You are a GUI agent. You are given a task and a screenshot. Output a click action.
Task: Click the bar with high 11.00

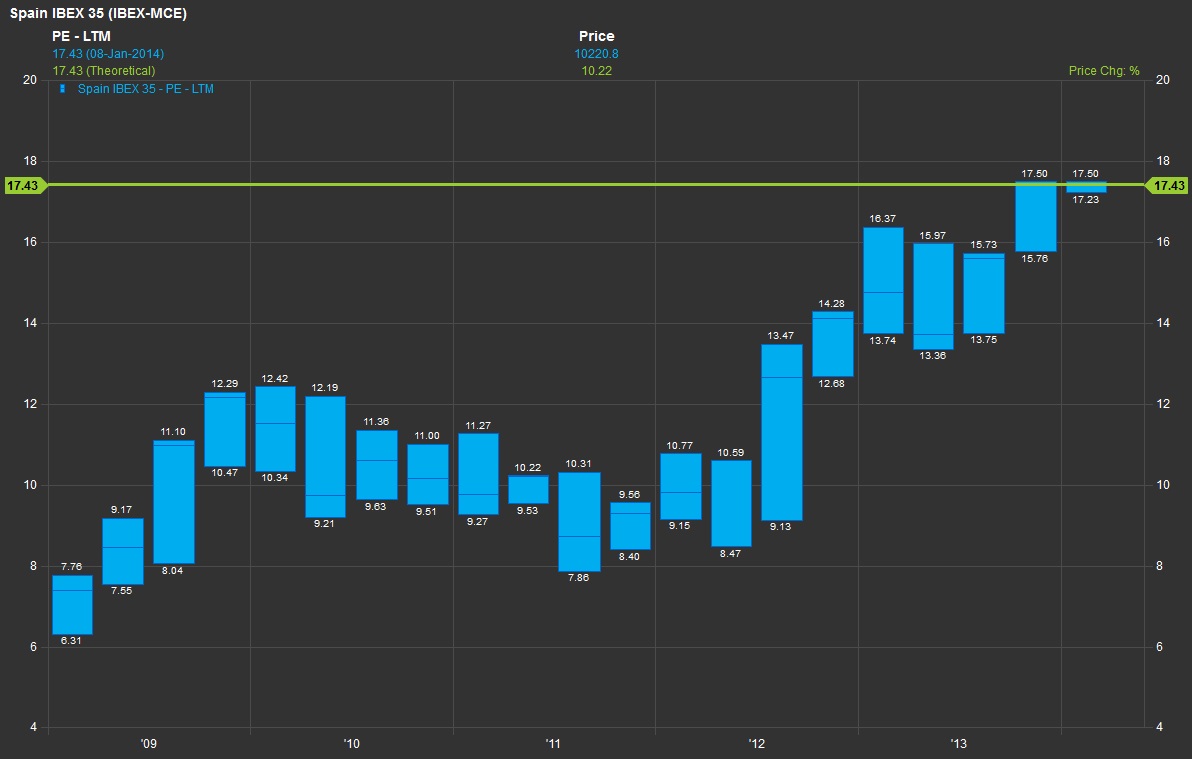428,475
